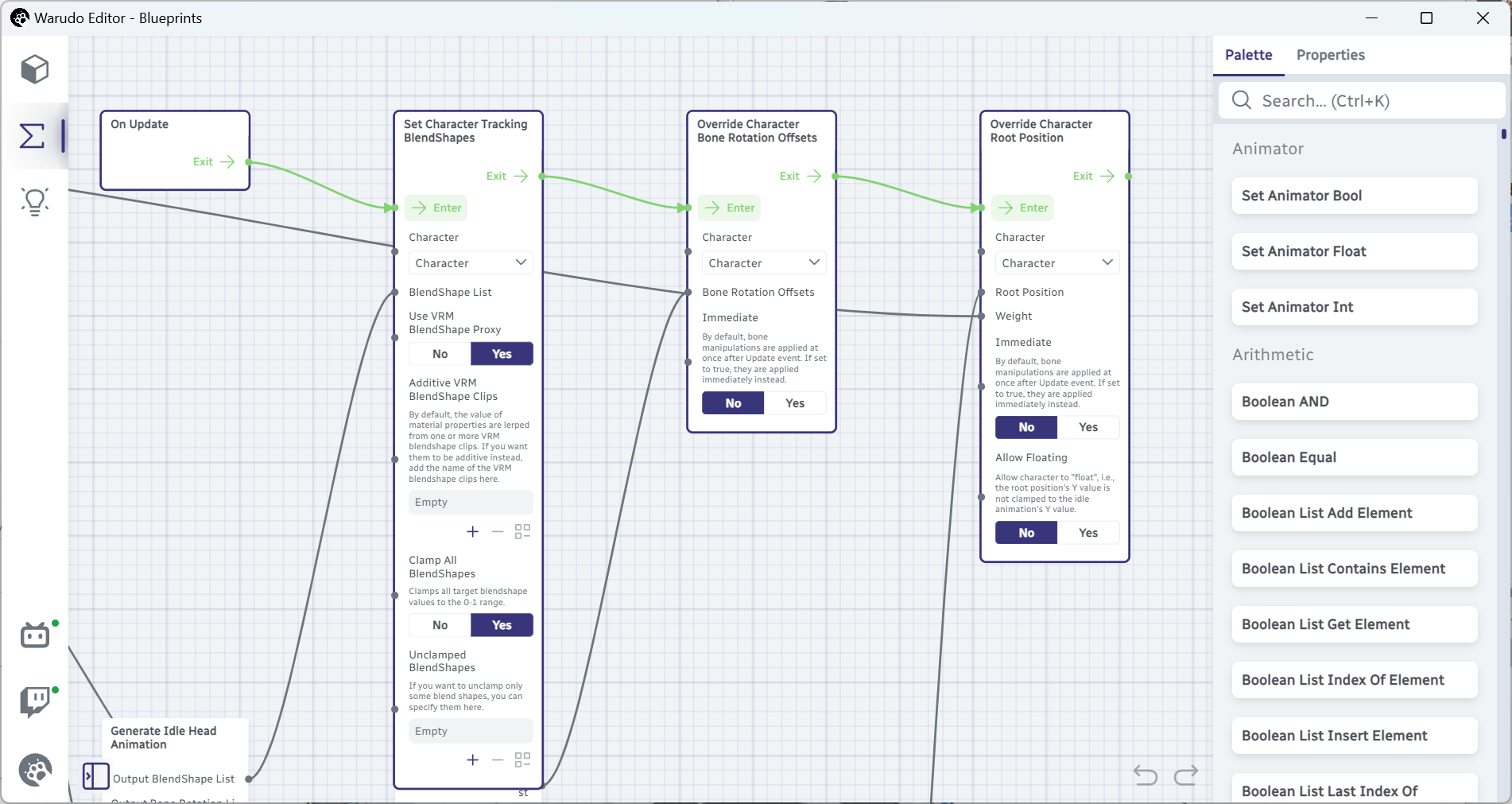1512x804 pixels.
Task: Open the lightbulb icon in sidebar
Action: tap(34, 202)
